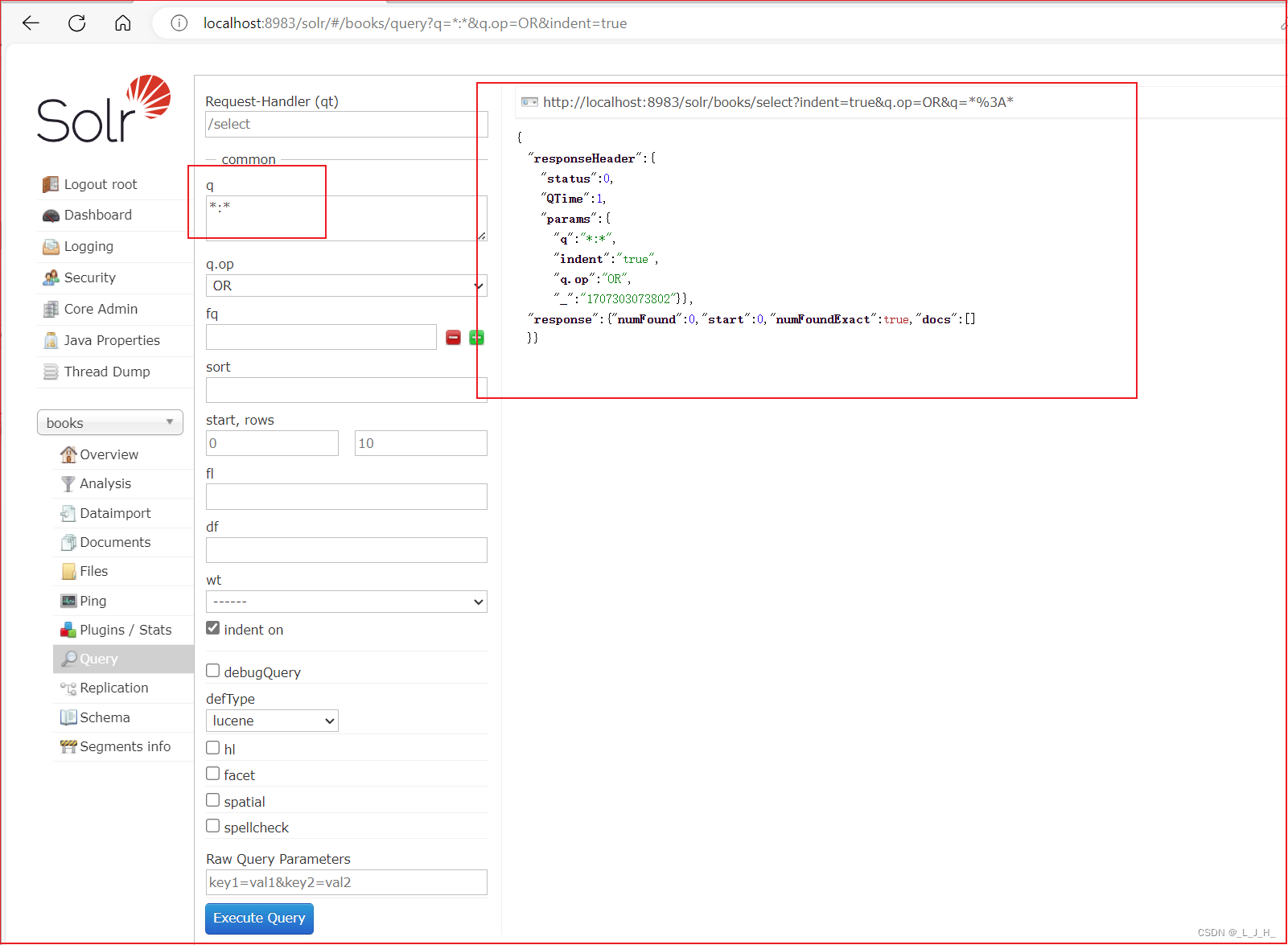1288x945 pixels.
Task: Click the Analysis funnel icon
Action: [x=68, y=483]
